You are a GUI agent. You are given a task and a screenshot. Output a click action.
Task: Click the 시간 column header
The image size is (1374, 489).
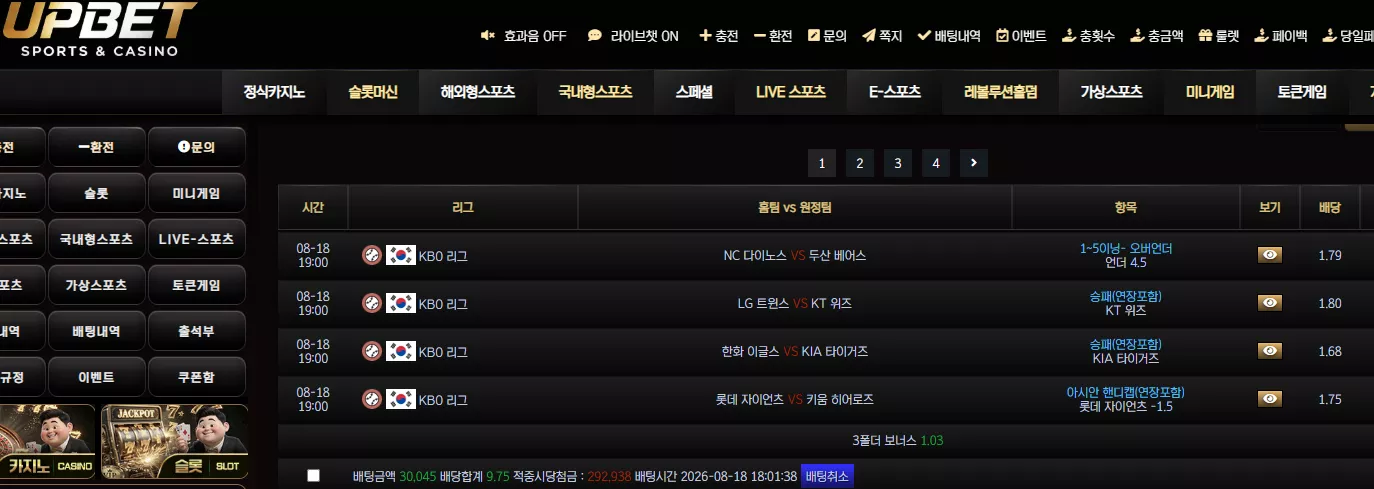click(313, 208)
